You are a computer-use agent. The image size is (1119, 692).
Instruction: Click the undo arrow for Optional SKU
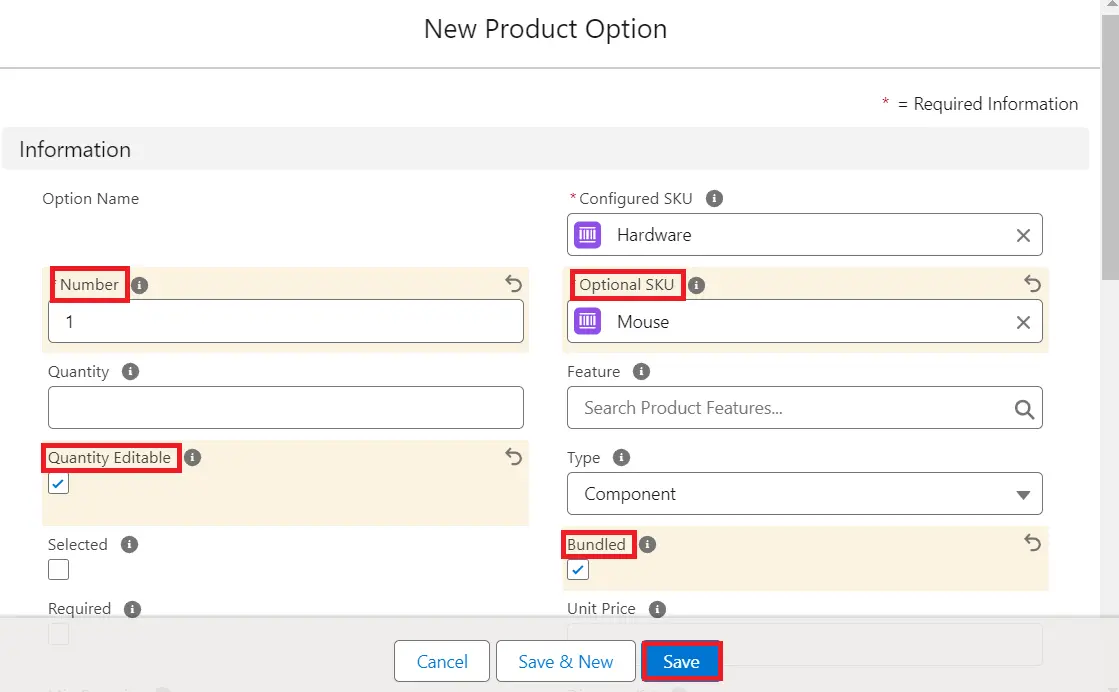(x=1032, y=284)
